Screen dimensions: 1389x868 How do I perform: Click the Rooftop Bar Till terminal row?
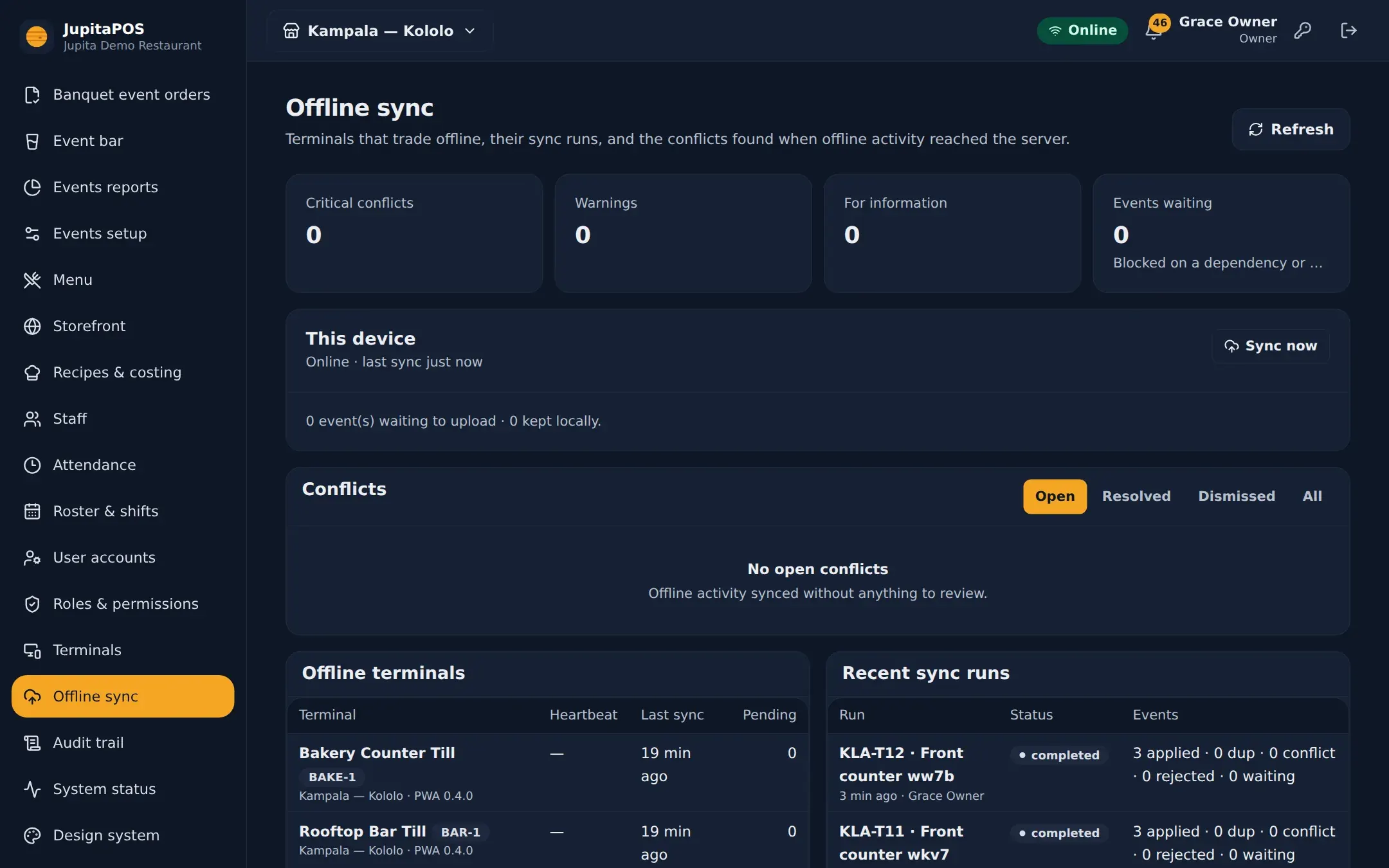547,840
